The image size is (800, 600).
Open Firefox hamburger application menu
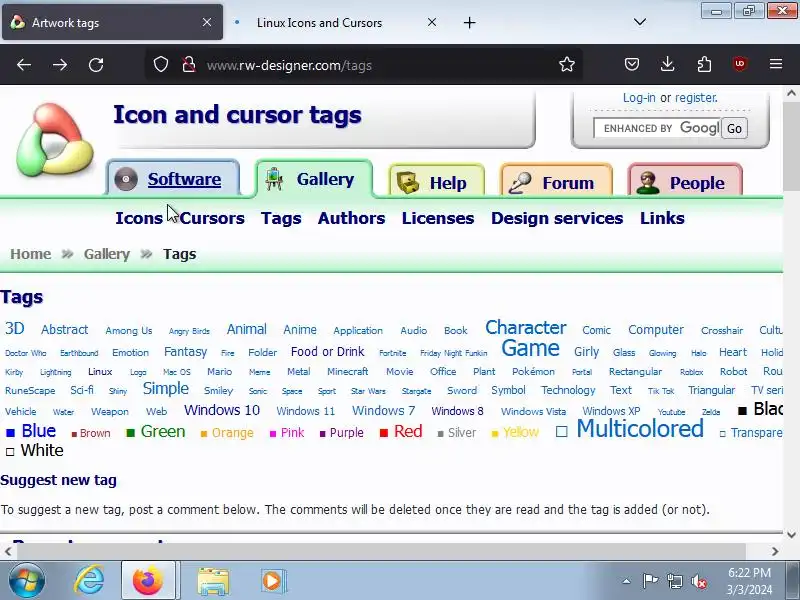(x=776, y=64)
